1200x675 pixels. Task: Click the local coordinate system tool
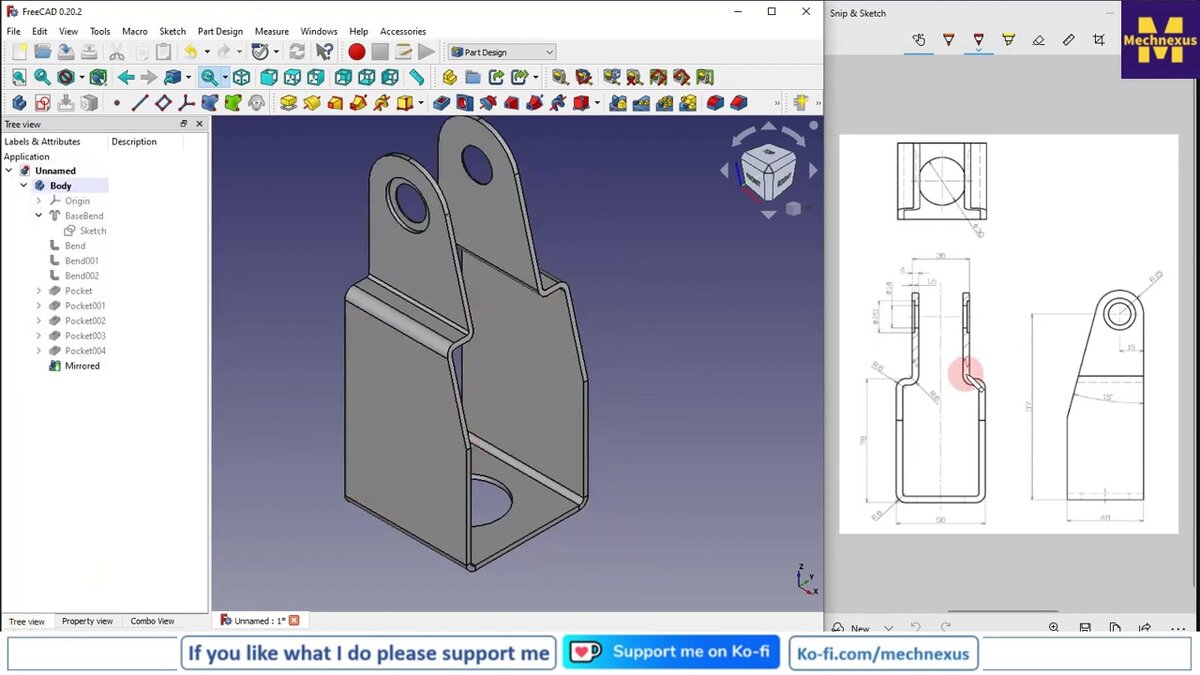click(x=187, y=103)
